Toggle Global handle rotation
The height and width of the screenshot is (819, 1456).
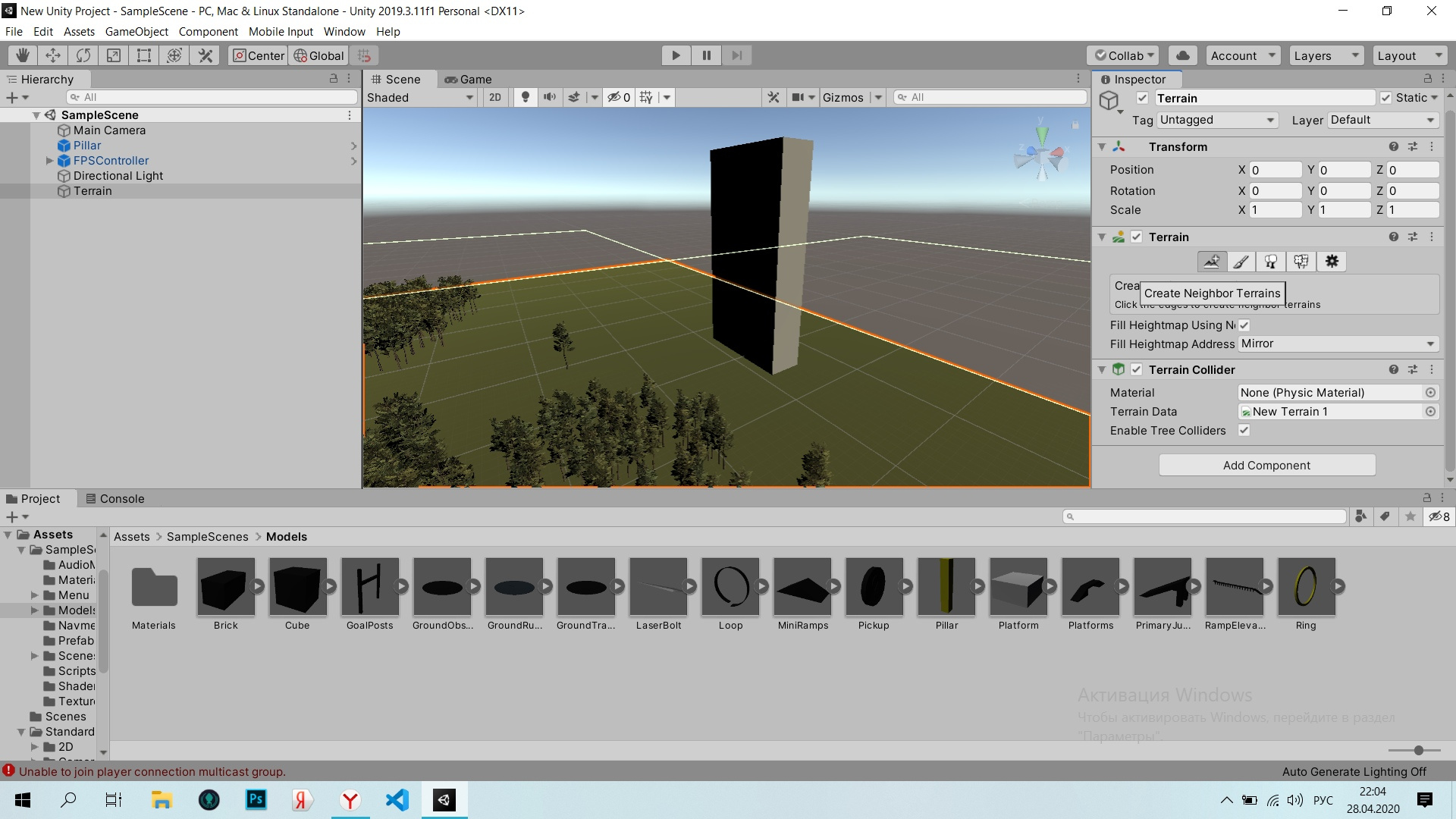tap(318, 55)
